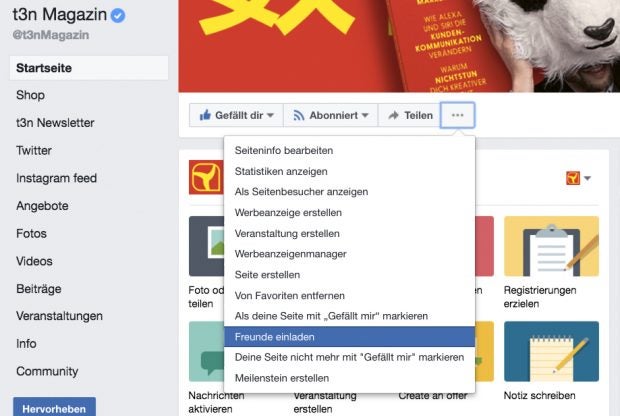Click the Teilen share button
This screenshot has width=620, height=416.
(x=409, y=115)
